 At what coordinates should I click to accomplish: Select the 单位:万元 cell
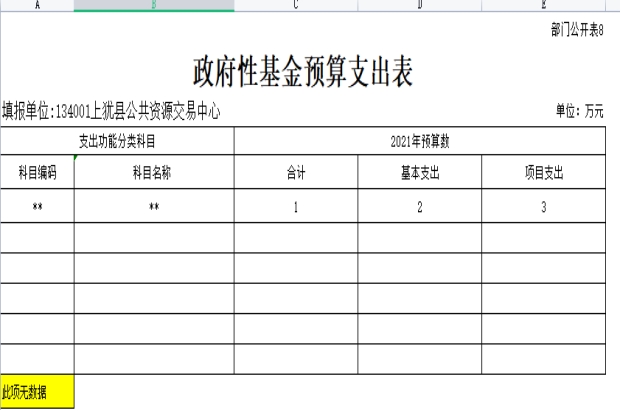tap(579, 111)
